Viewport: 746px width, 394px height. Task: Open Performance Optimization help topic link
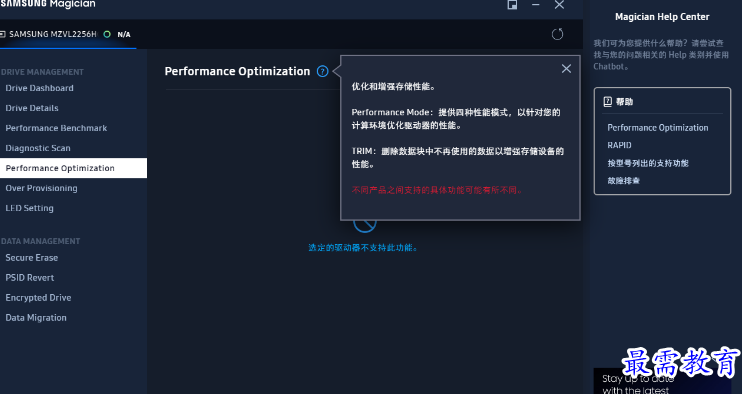[658, 128]
